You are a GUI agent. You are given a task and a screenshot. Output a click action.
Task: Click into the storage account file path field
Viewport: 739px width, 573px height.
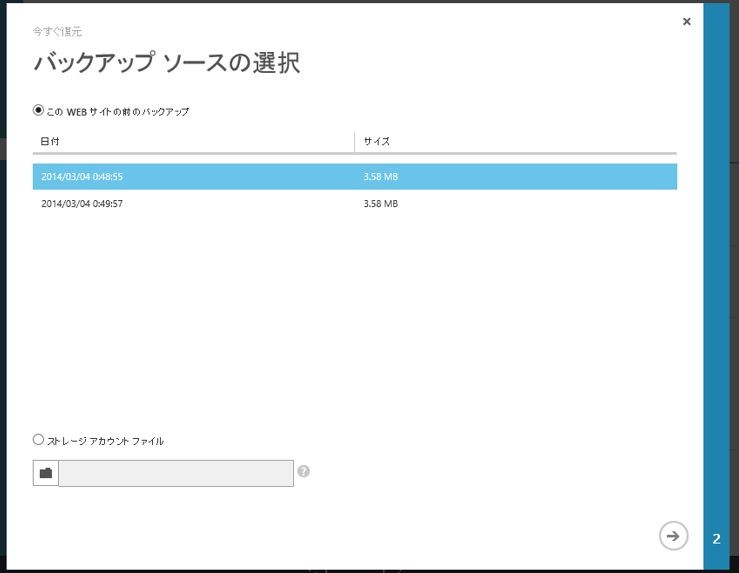(176, 473)
